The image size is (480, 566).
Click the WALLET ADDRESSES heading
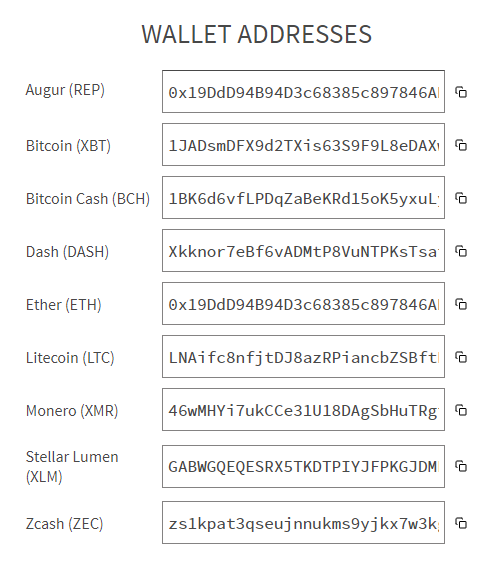[x=257, y=34]
